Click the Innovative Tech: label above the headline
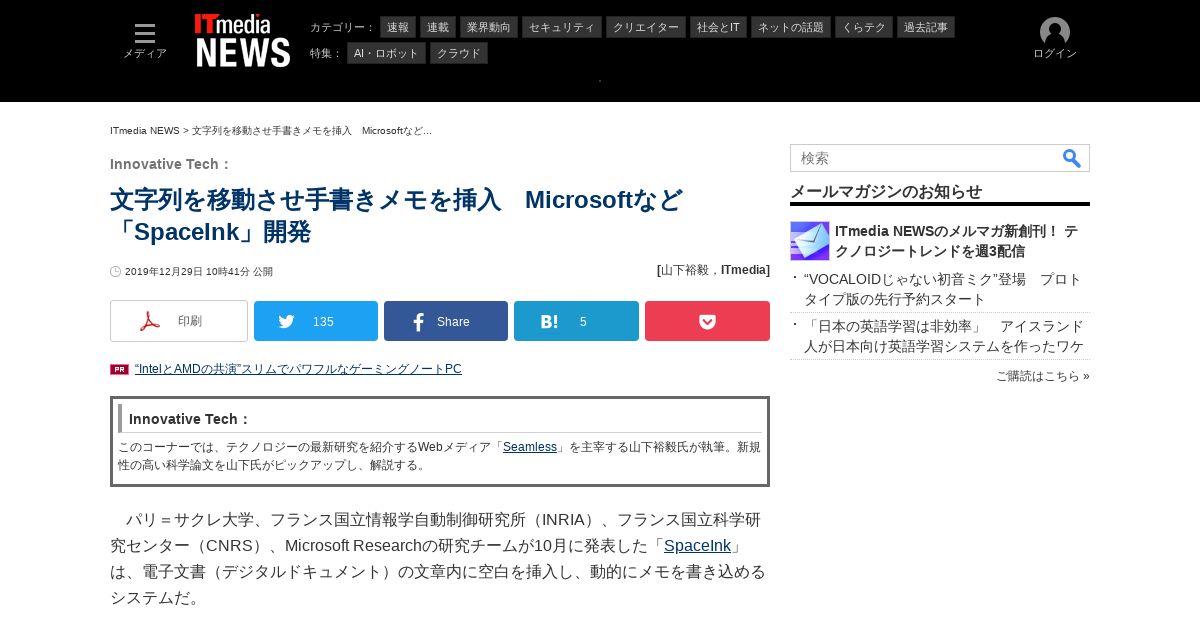 coord(171,164)
